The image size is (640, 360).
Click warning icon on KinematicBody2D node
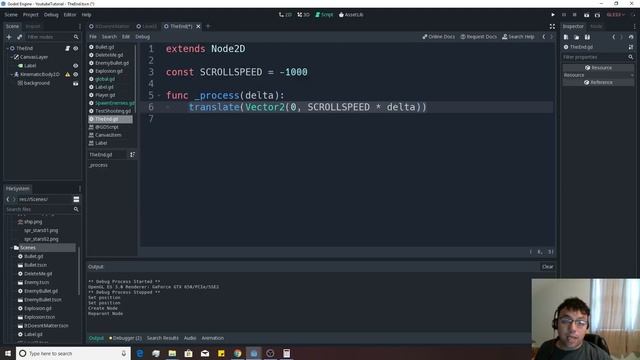68,74
